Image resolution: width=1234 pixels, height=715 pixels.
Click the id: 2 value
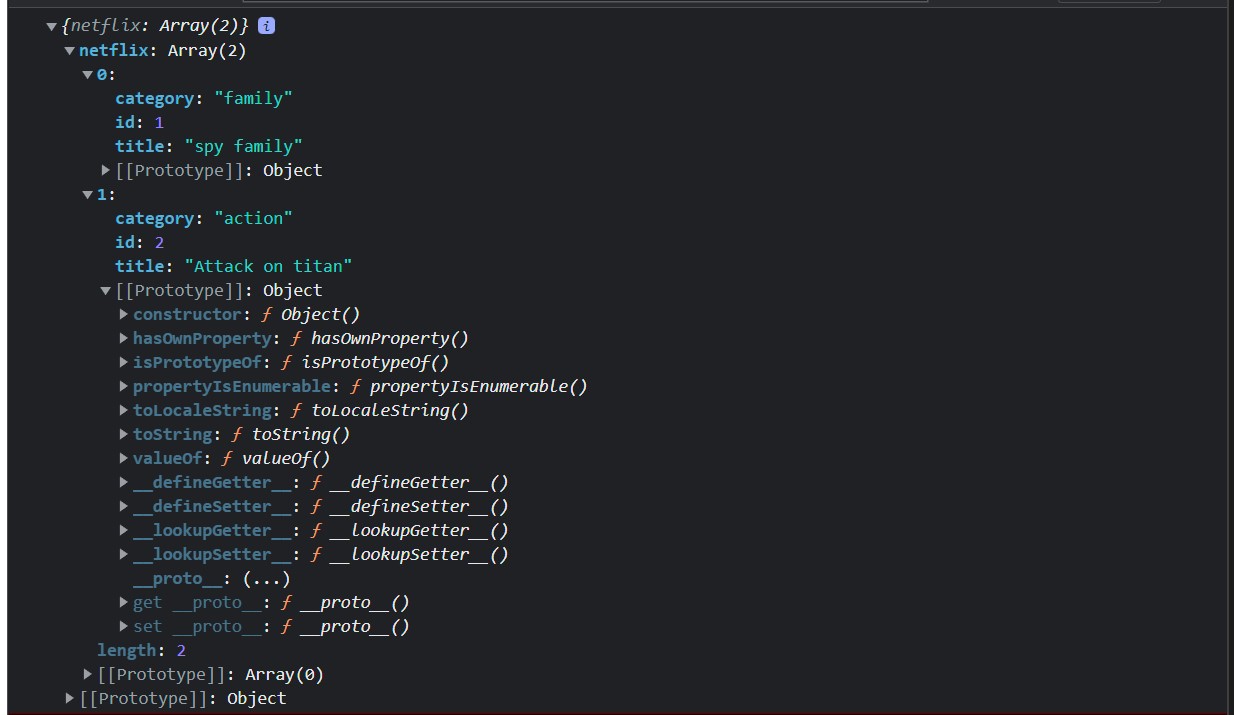pyautogui.click(x=159, y=242)
